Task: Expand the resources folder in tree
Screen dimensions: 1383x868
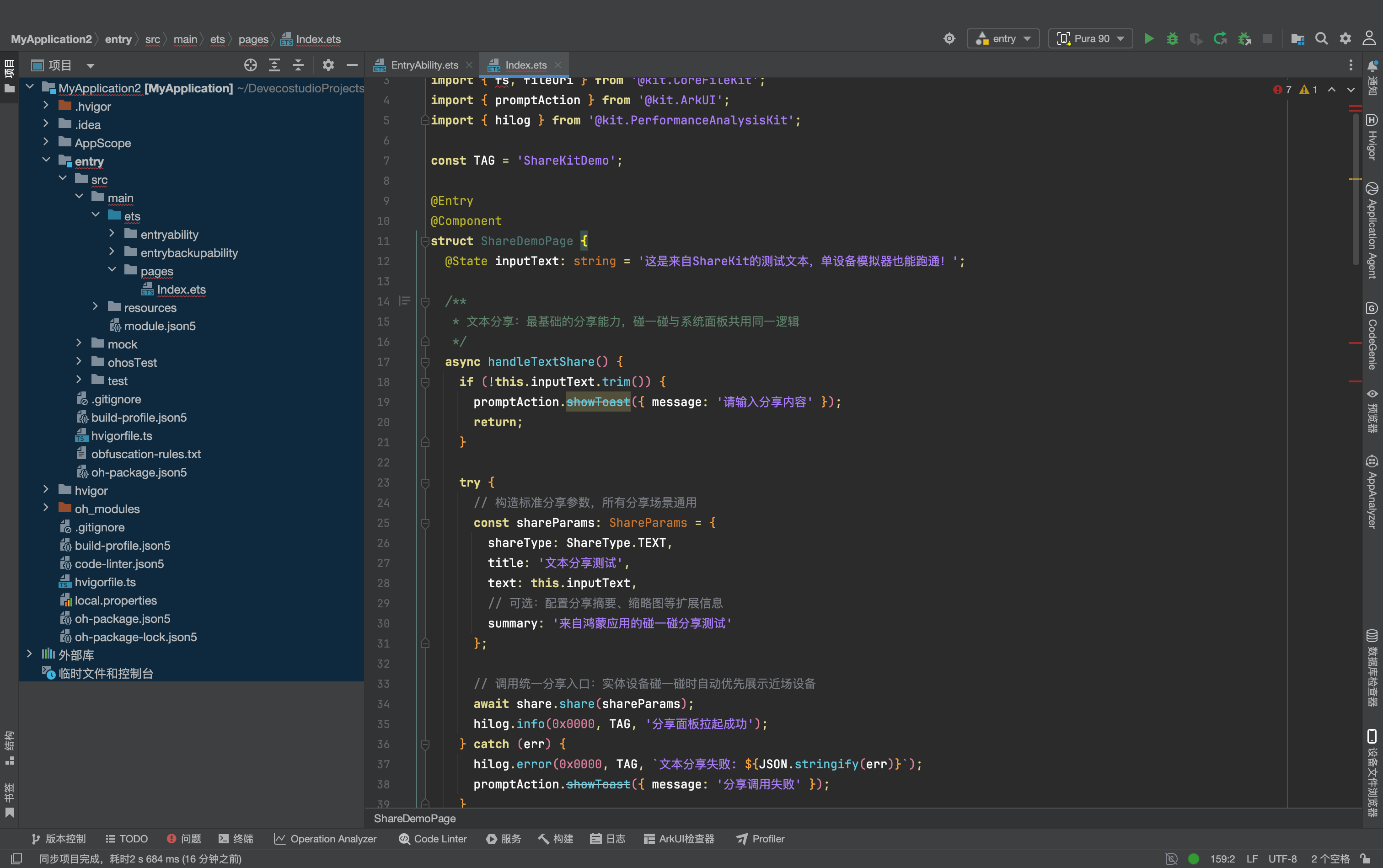Action: 95,307
